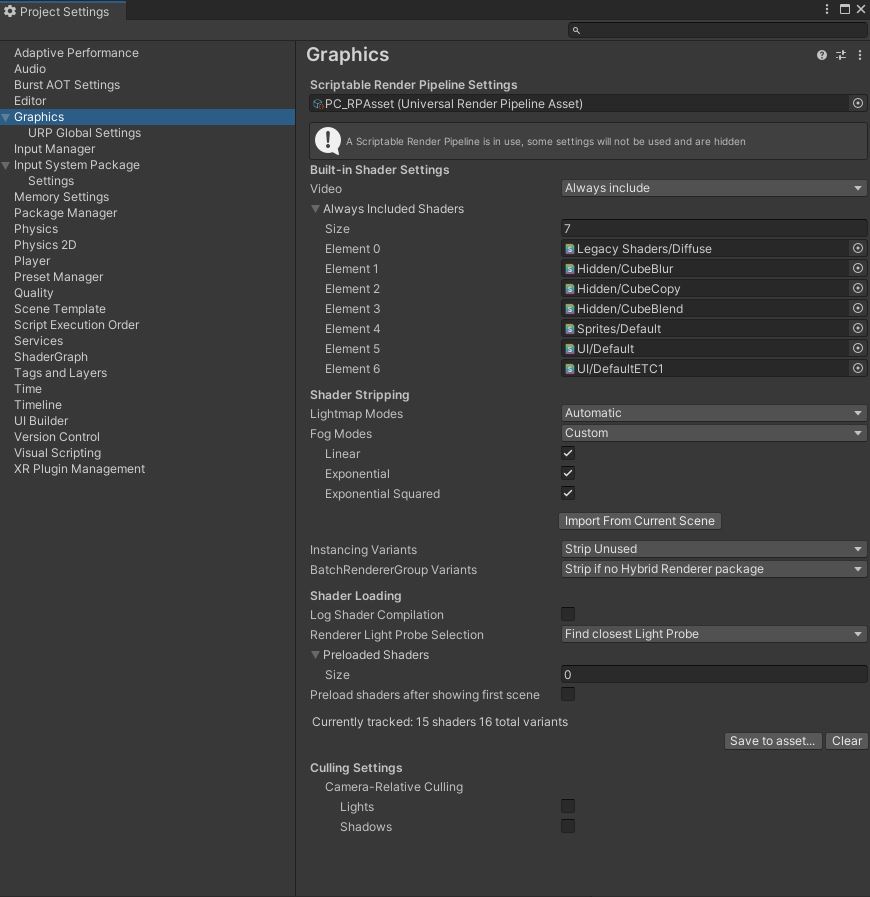Open the BatchRendererGroup Variants dropdown
This screenshot has width=870, height=897.
click(x=714, y=569)
